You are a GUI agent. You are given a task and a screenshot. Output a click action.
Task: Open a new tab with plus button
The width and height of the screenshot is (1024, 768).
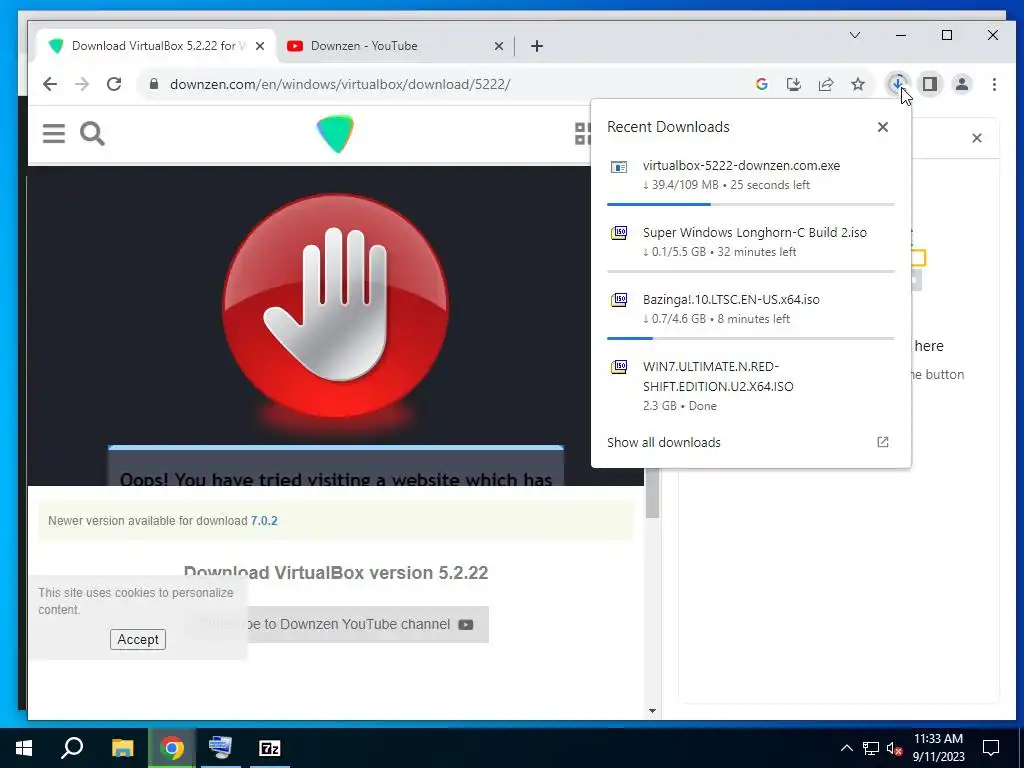(x=537, y=46)
